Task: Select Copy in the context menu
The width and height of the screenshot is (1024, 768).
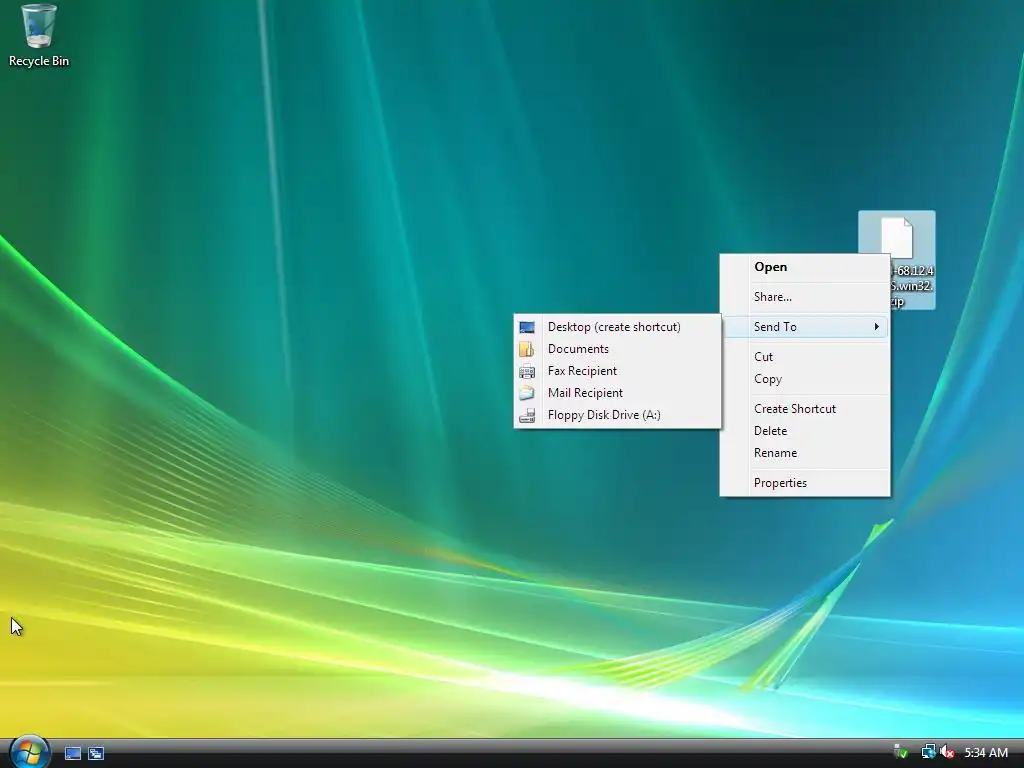Action: coord(805,379)
